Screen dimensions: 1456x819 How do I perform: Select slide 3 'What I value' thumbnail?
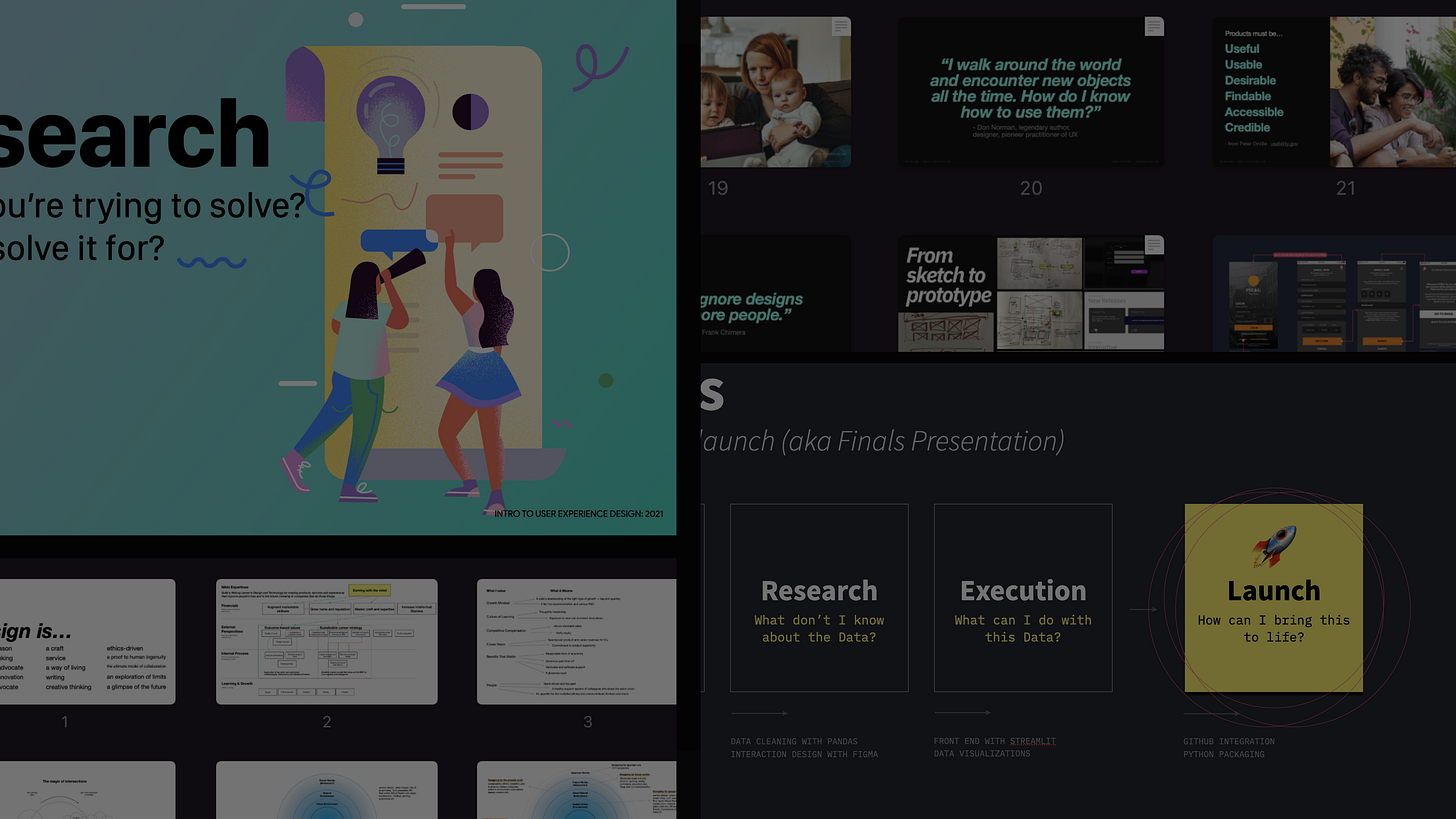576,642
